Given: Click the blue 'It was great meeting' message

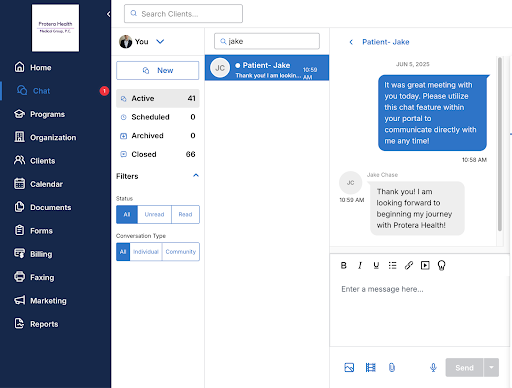Looking at the screenshot, I should [432, 113].
